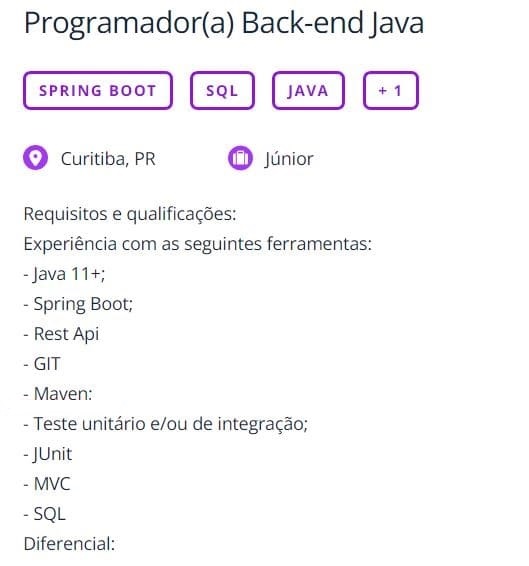Select the SPRING BOOT tag
The height and width of the screenshot is (566, 529).
(x=98, y=91)
